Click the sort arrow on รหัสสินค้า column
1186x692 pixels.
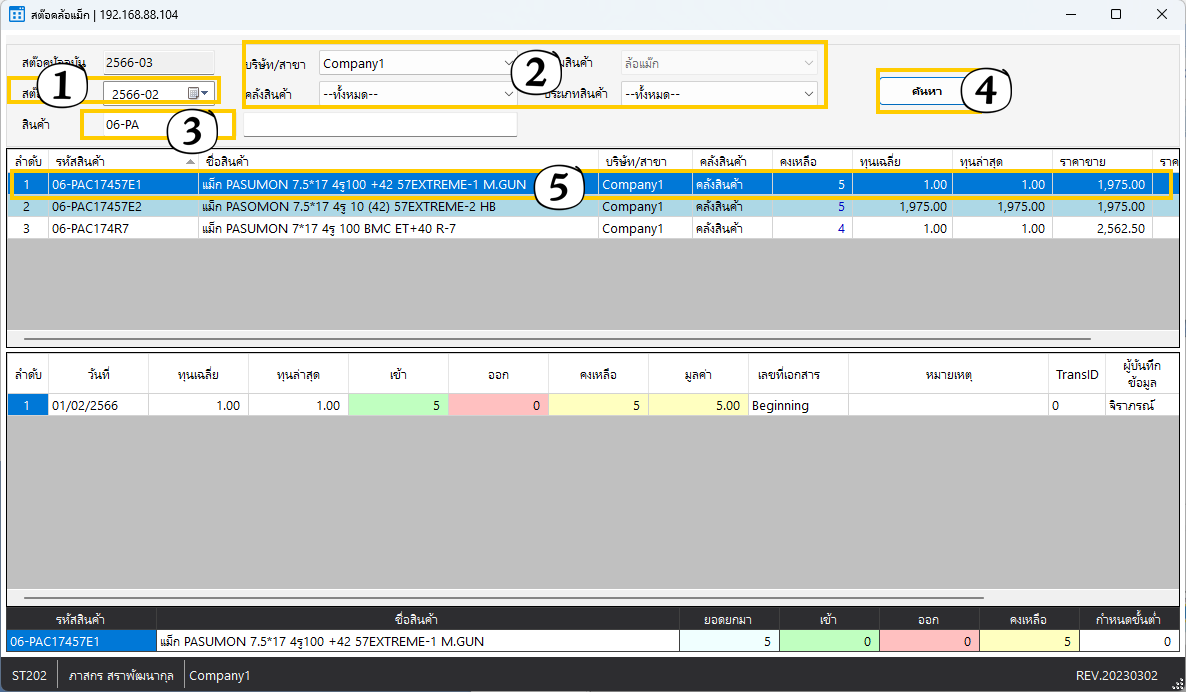(x=190, y=161)
